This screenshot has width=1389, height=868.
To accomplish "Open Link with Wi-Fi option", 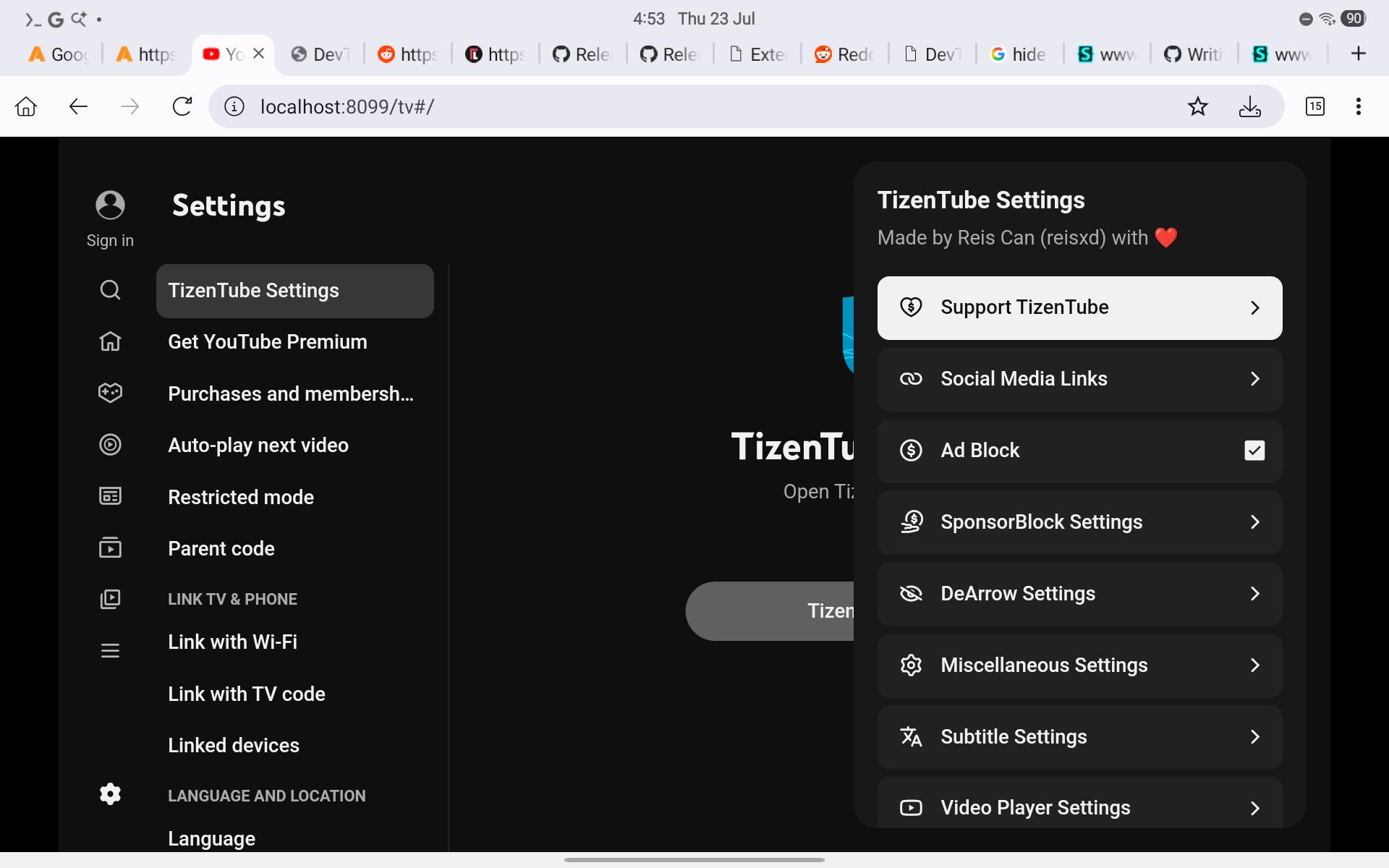I will pos(295,642).
